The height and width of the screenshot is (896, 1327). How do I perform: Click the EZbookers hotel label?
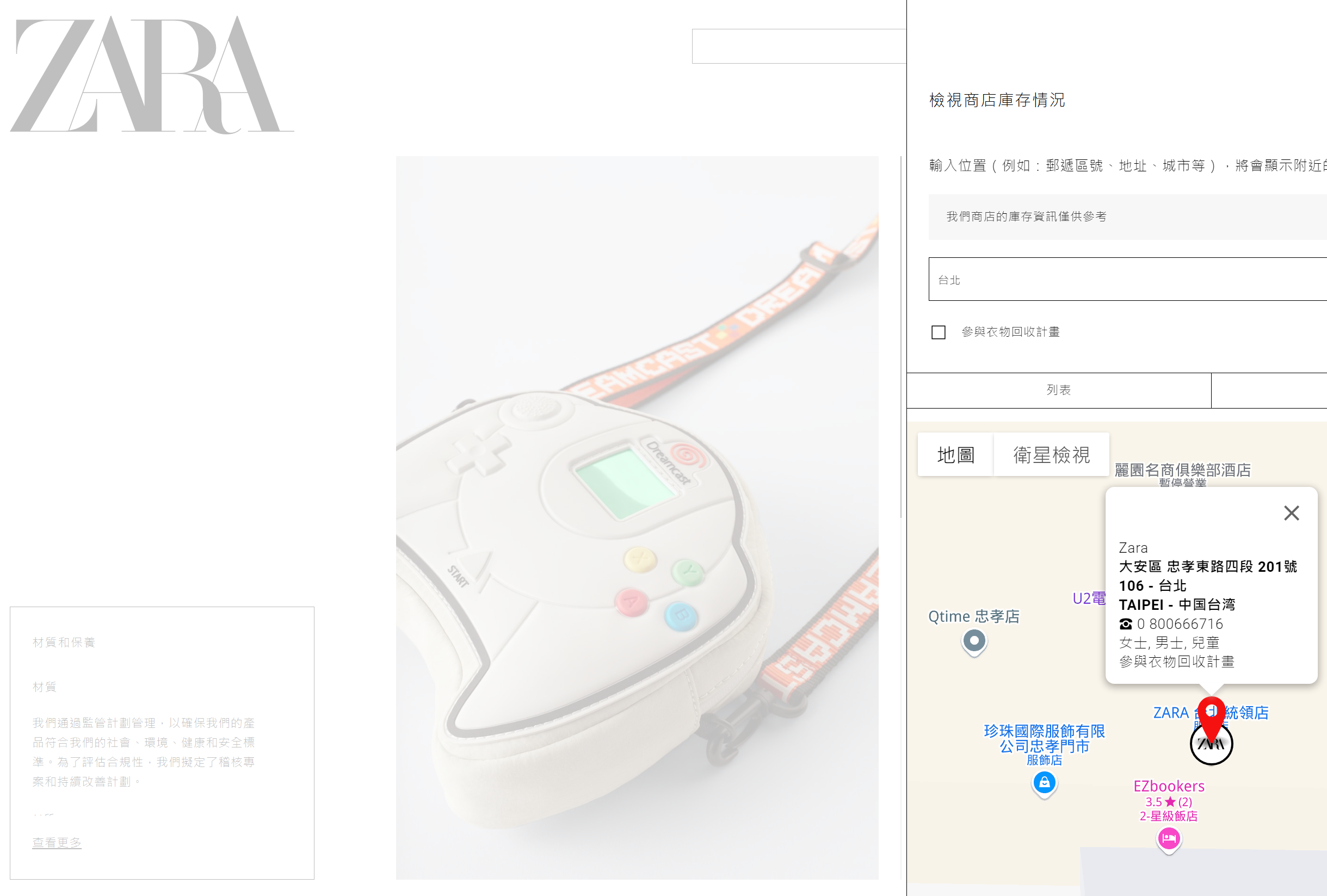pos(1168,786)
